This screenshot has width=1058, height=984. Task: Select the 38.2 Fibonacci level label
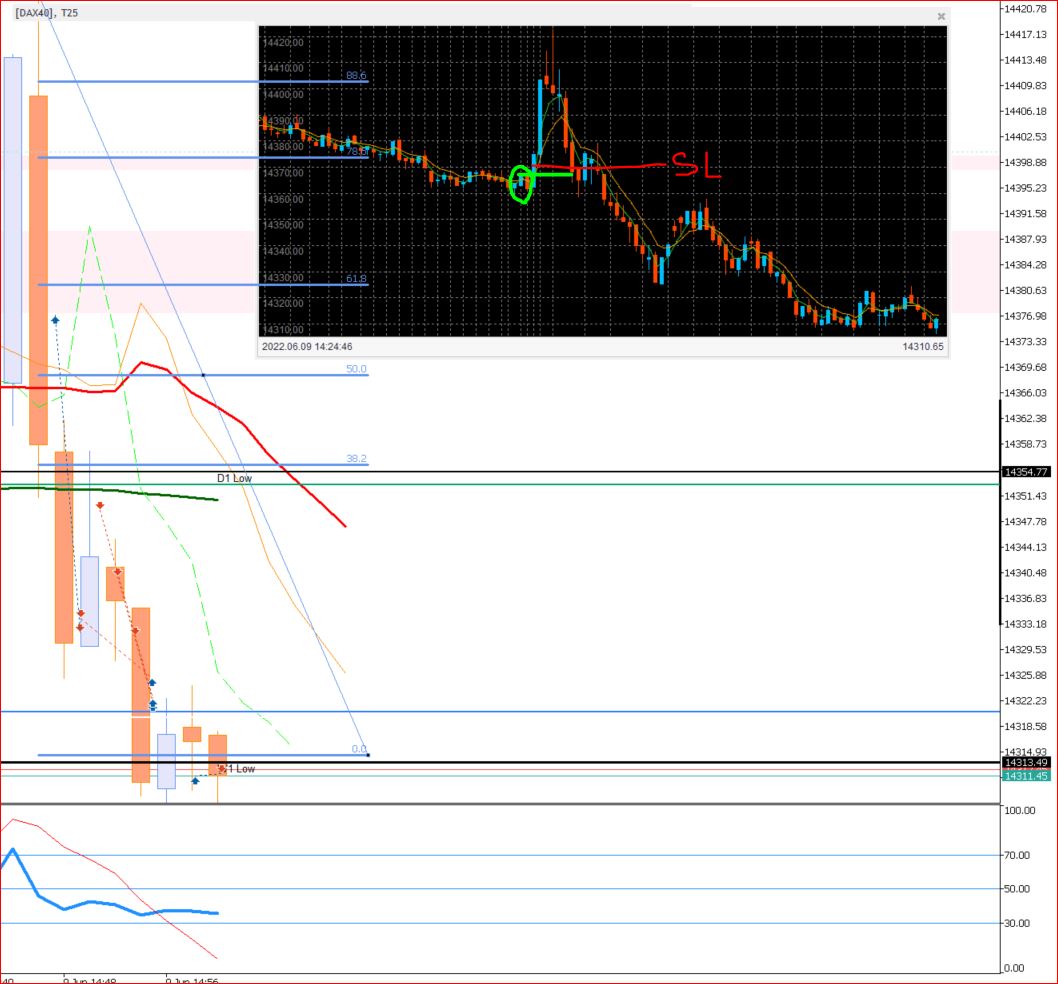click(x=356, y=459)
